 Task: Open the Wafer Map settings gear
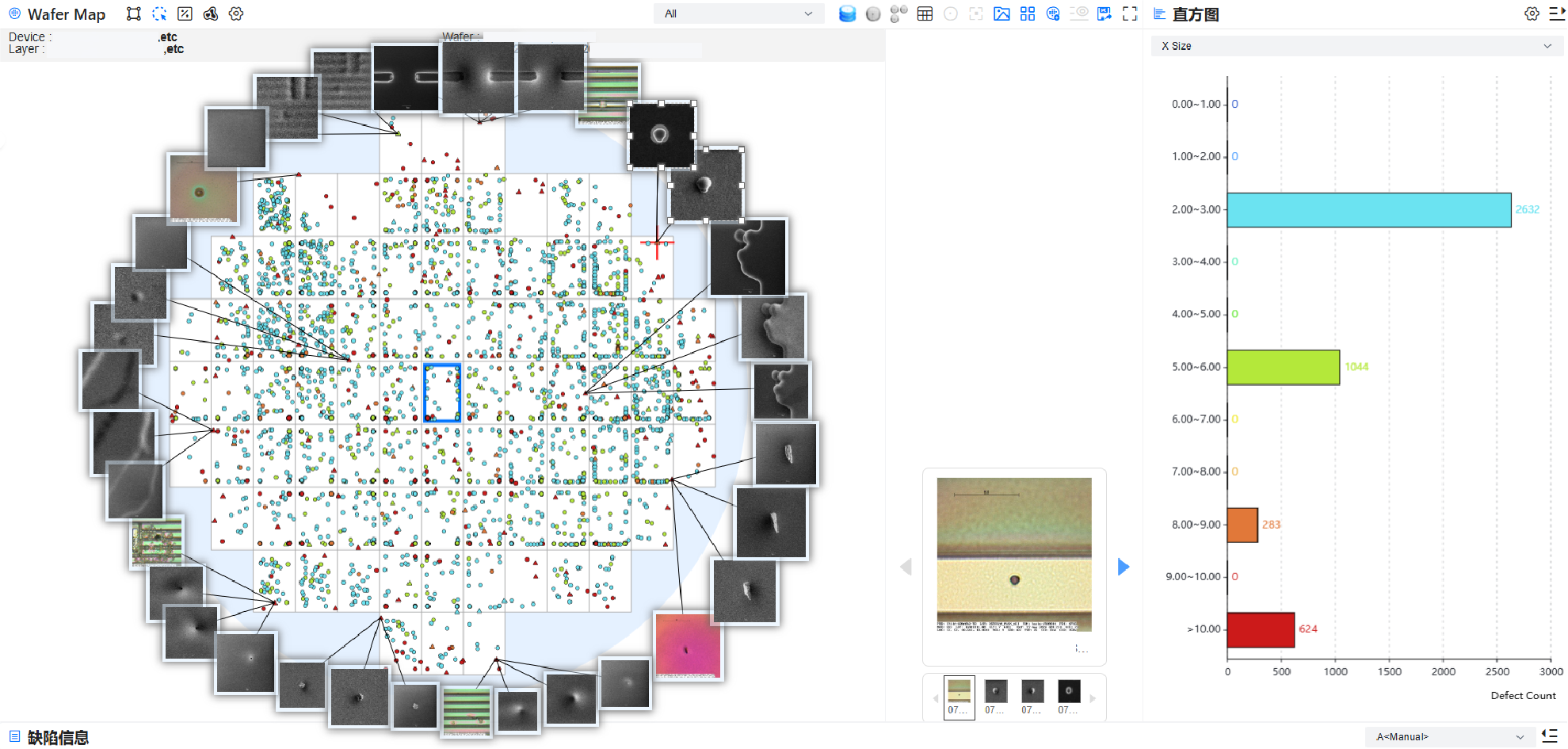pyautogui.click(x=236, y=14)
